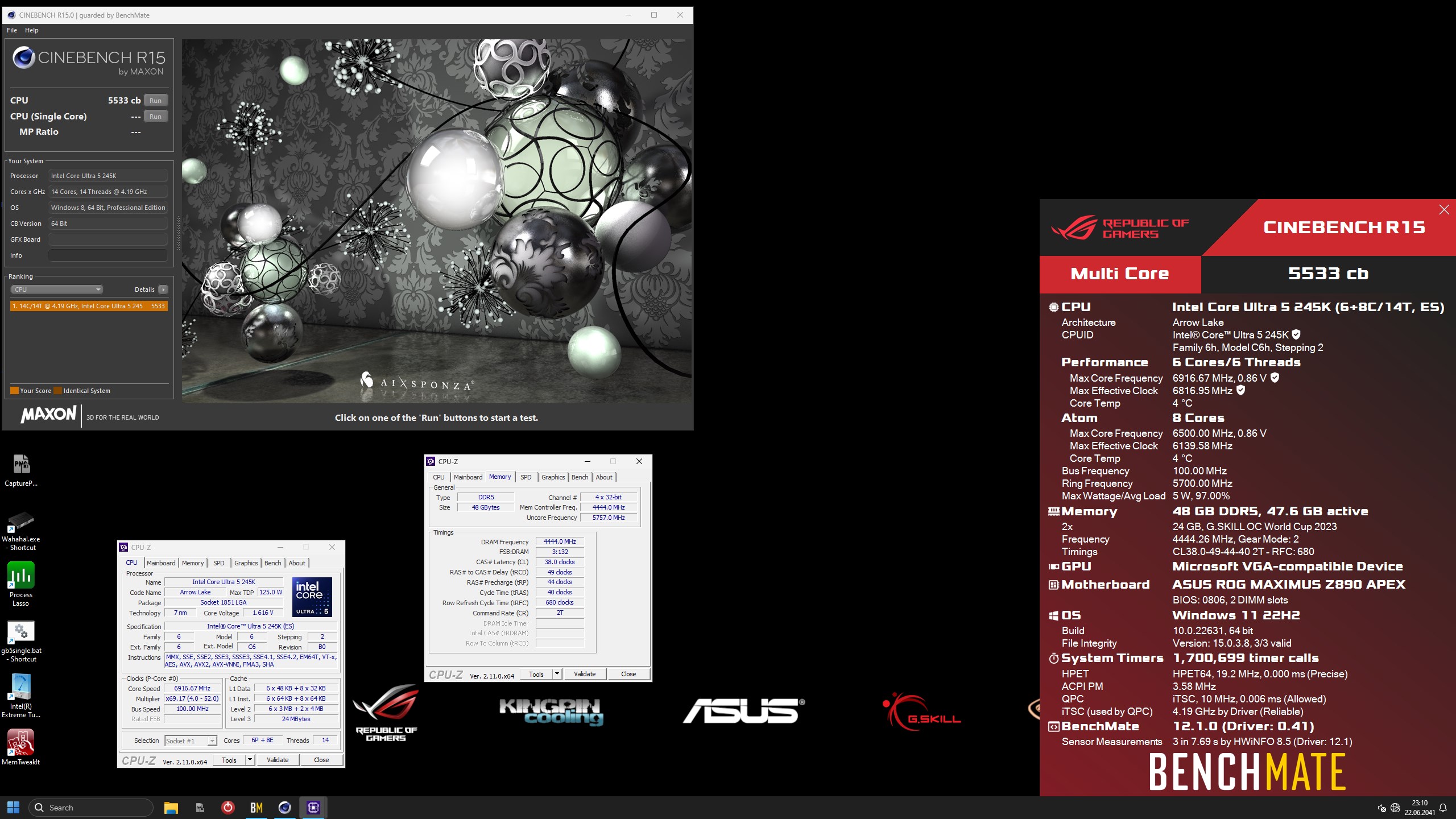Screen dimensions: 1456x819
Task: Select the orange ranking entry scoring 5533
Action: tap(89, 306)
